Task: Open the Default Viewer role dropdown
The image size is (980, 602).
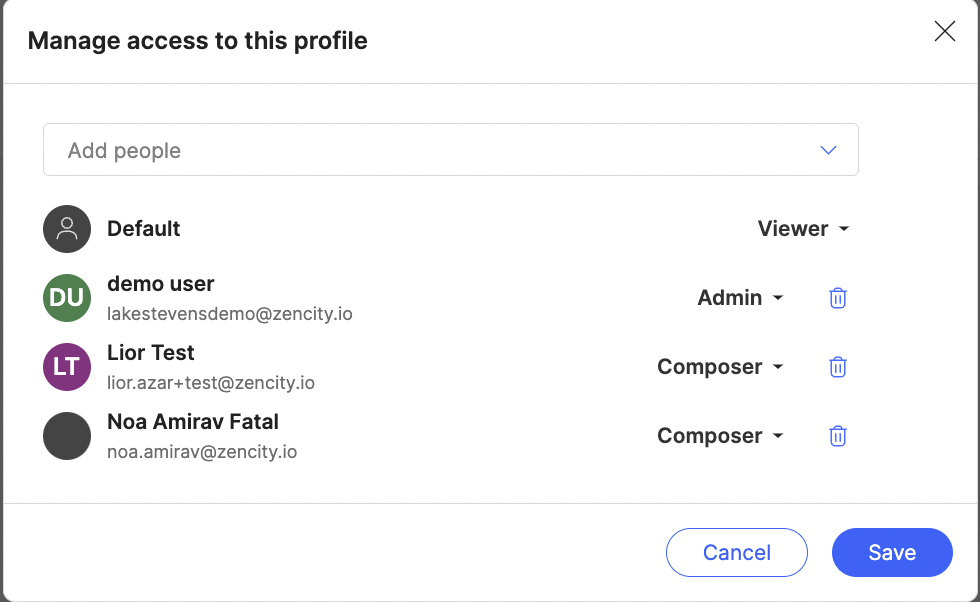Action: point(803,229)
